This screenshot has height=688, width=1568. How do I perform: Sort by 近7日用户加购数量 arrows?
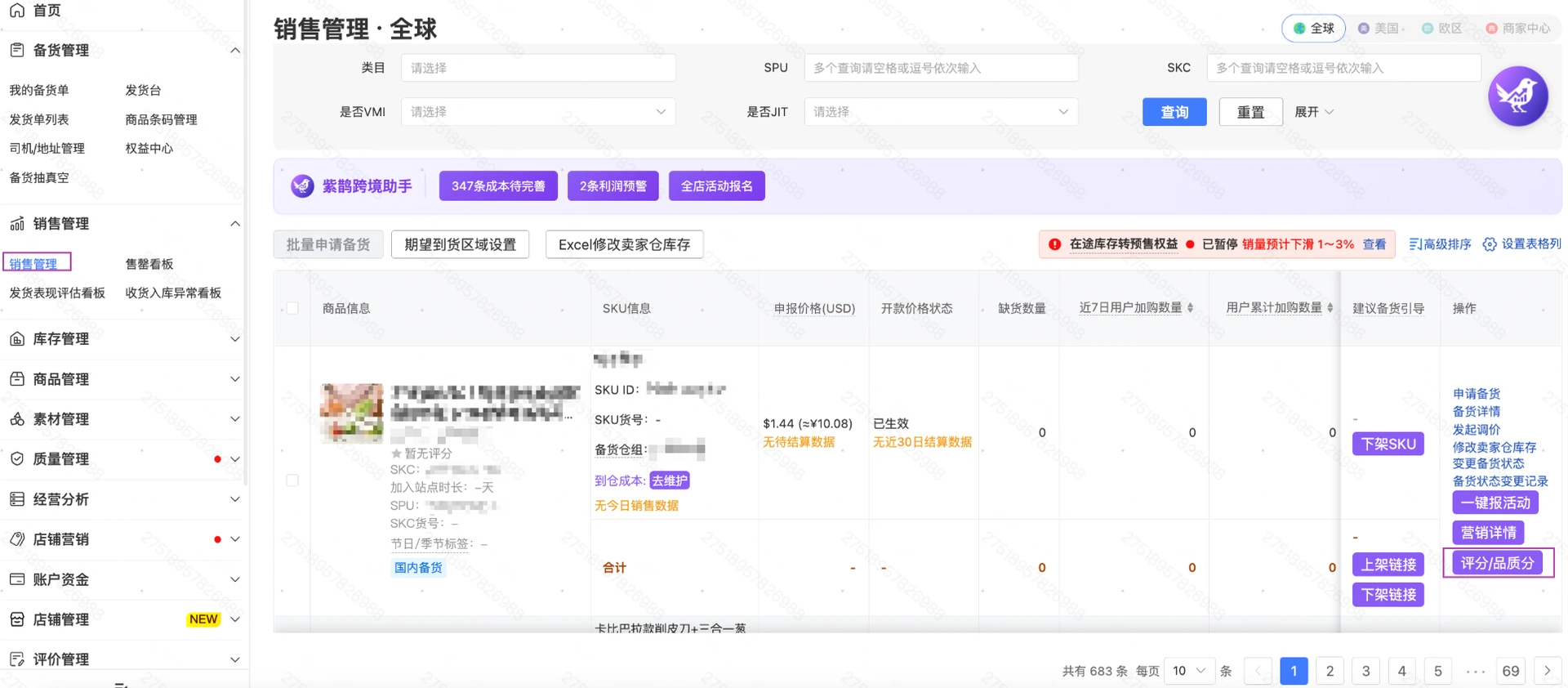coord(1190,308)
